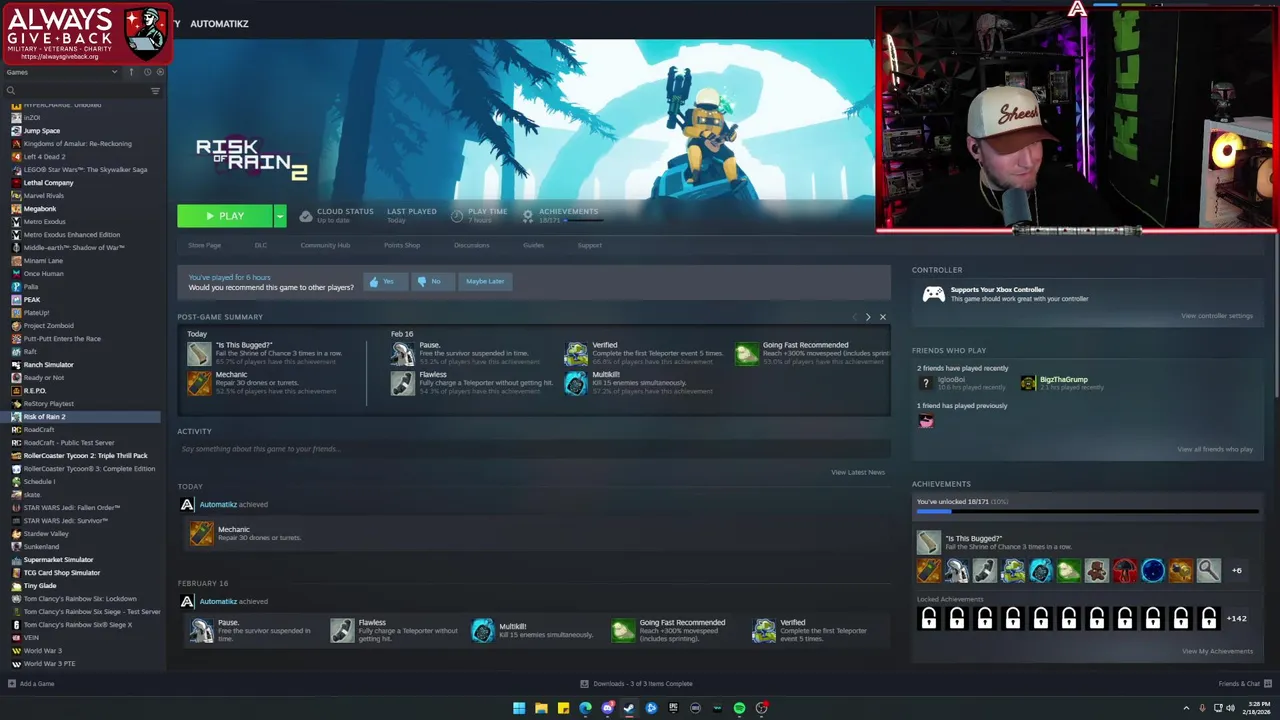Click the library ready-to-play filter icon
Viewport: 1280px width, 720px height.
(x=160, y=72)
